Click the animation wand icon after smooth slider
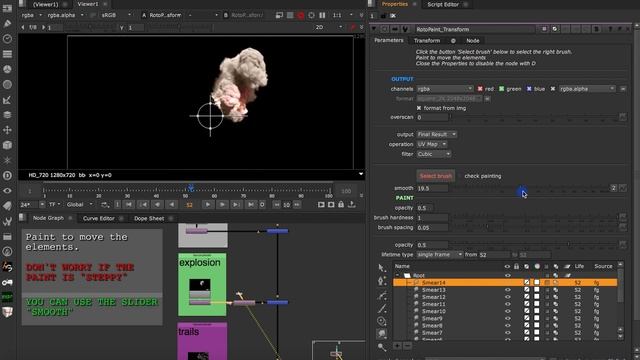The height and width of the screenshot is (360, 640). tap(622, 188)
